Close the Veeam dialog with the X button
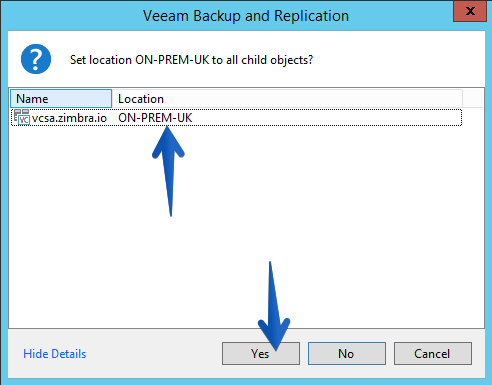Screen dimensions: 492x385 pyautogui.click(x=470, y=11)
